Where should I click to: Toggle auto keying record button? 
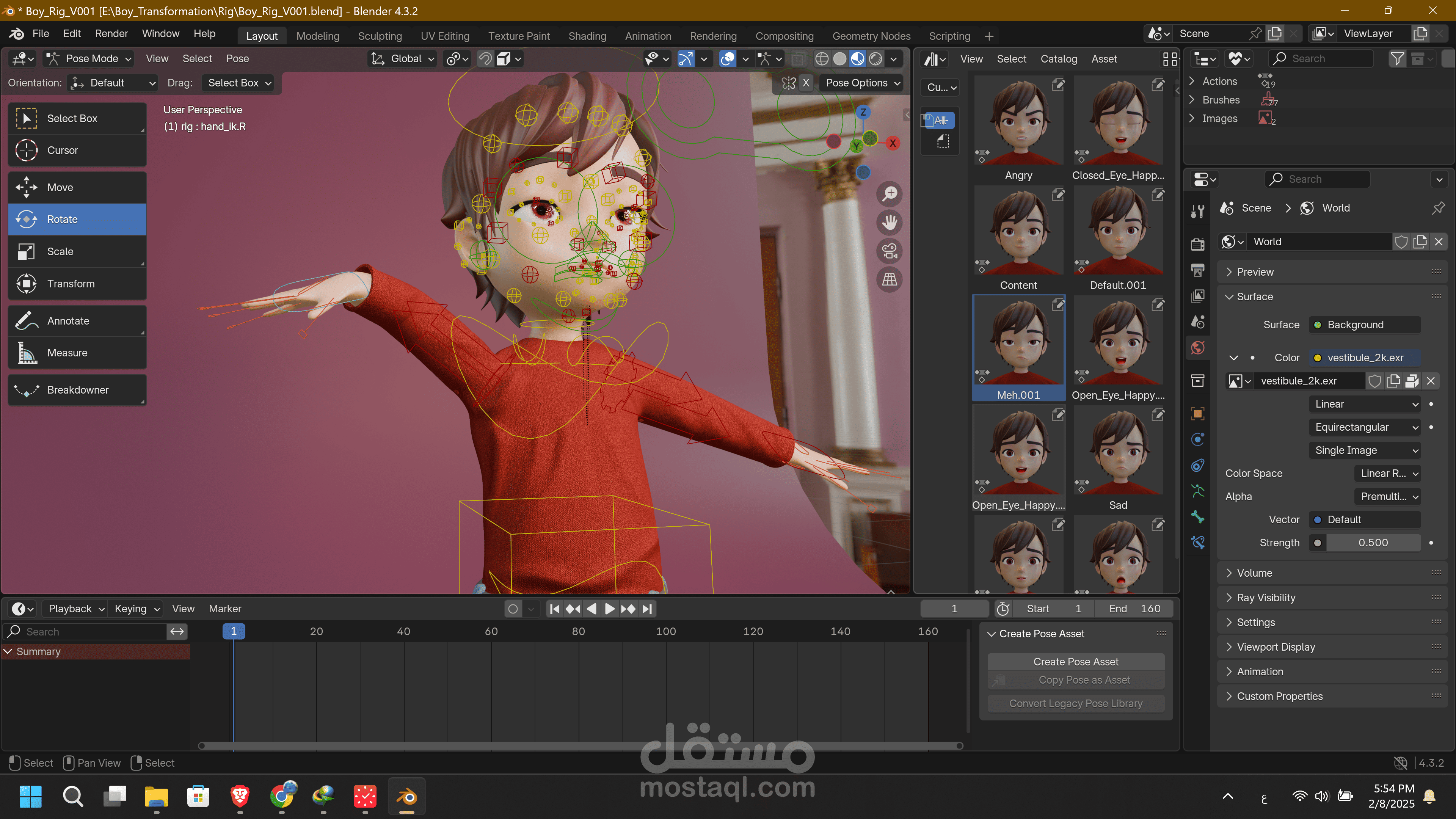coord(513,609)
